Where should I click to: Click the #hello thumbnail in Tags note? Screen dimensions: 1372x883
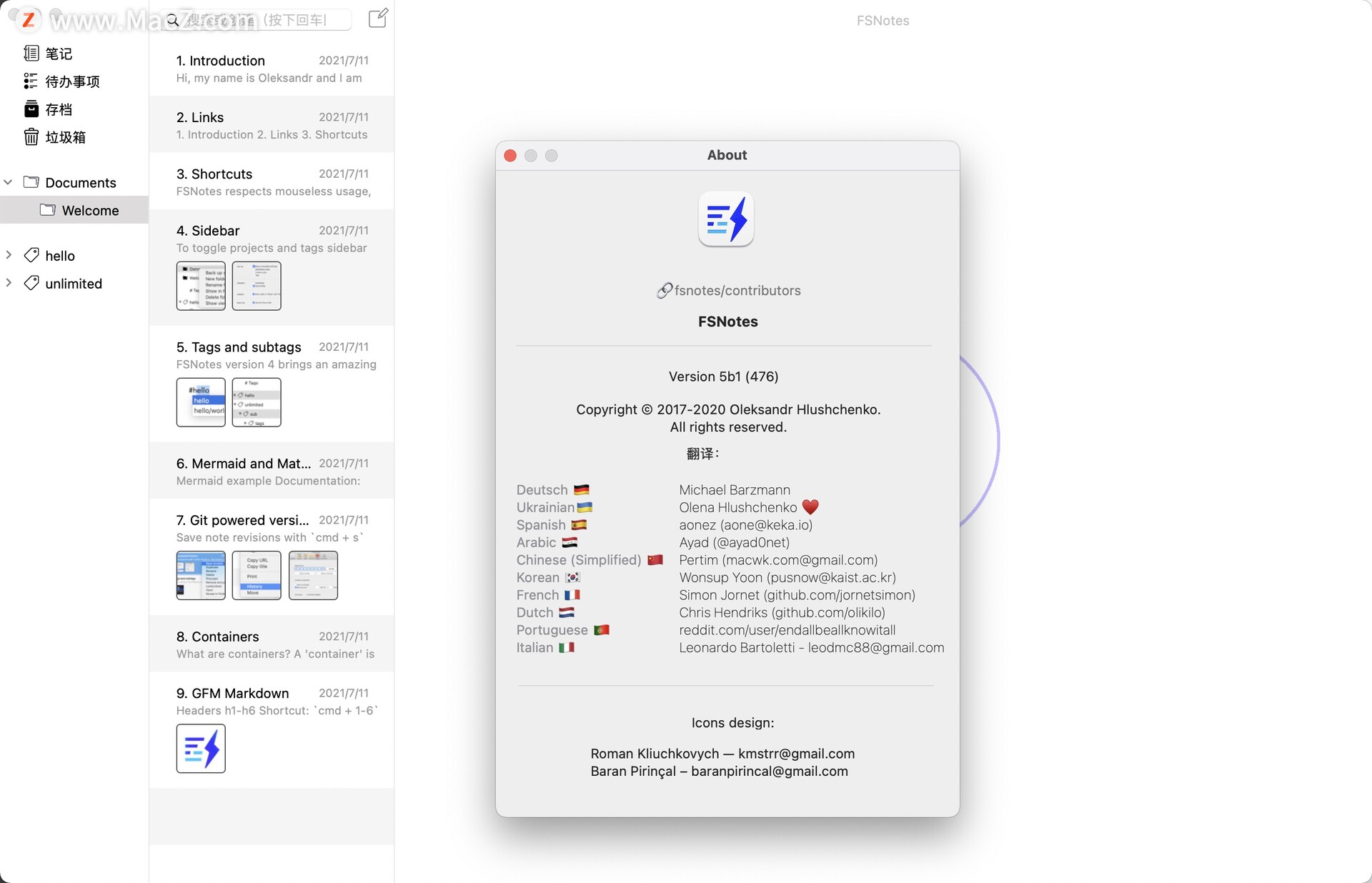[x=201, y=402]
